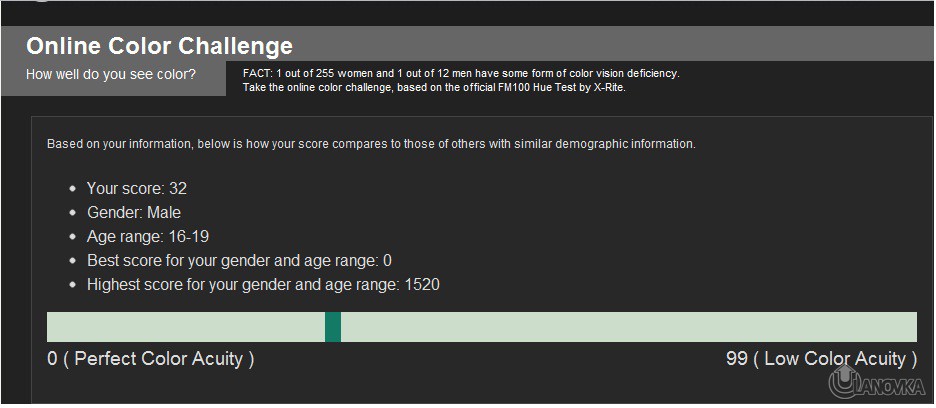The width and height of the screenshot is (936, 408).
Task: Click the 'Based on your information' sentence
Action: point(371,144)
